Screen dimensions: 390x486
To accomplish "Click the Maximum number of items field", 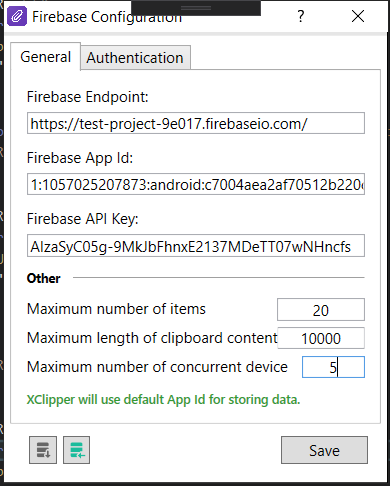I will [321, 310].
